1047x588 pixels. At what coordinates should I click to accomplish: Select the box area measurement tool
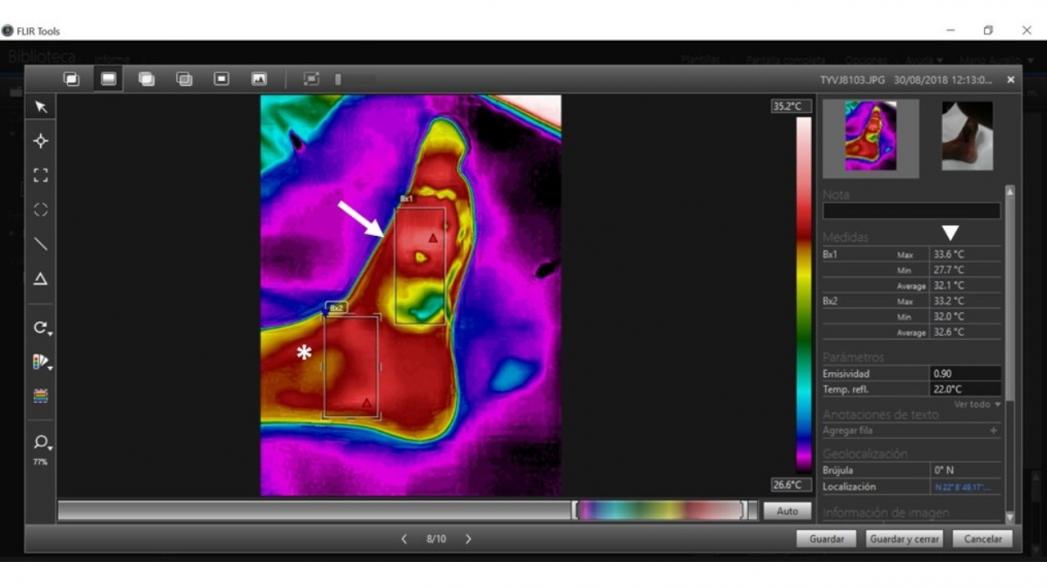tap(41, 175)
